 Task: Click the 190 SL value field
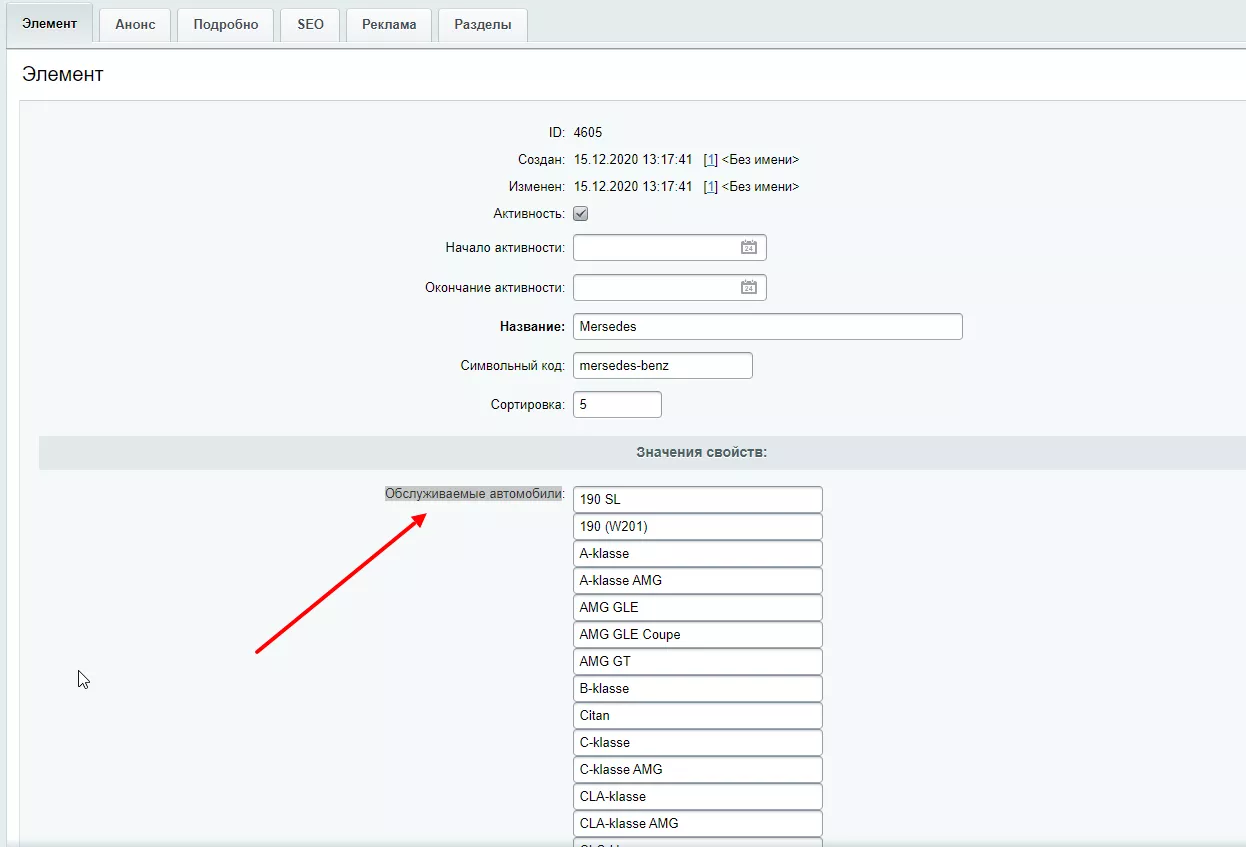pos(698,499)
